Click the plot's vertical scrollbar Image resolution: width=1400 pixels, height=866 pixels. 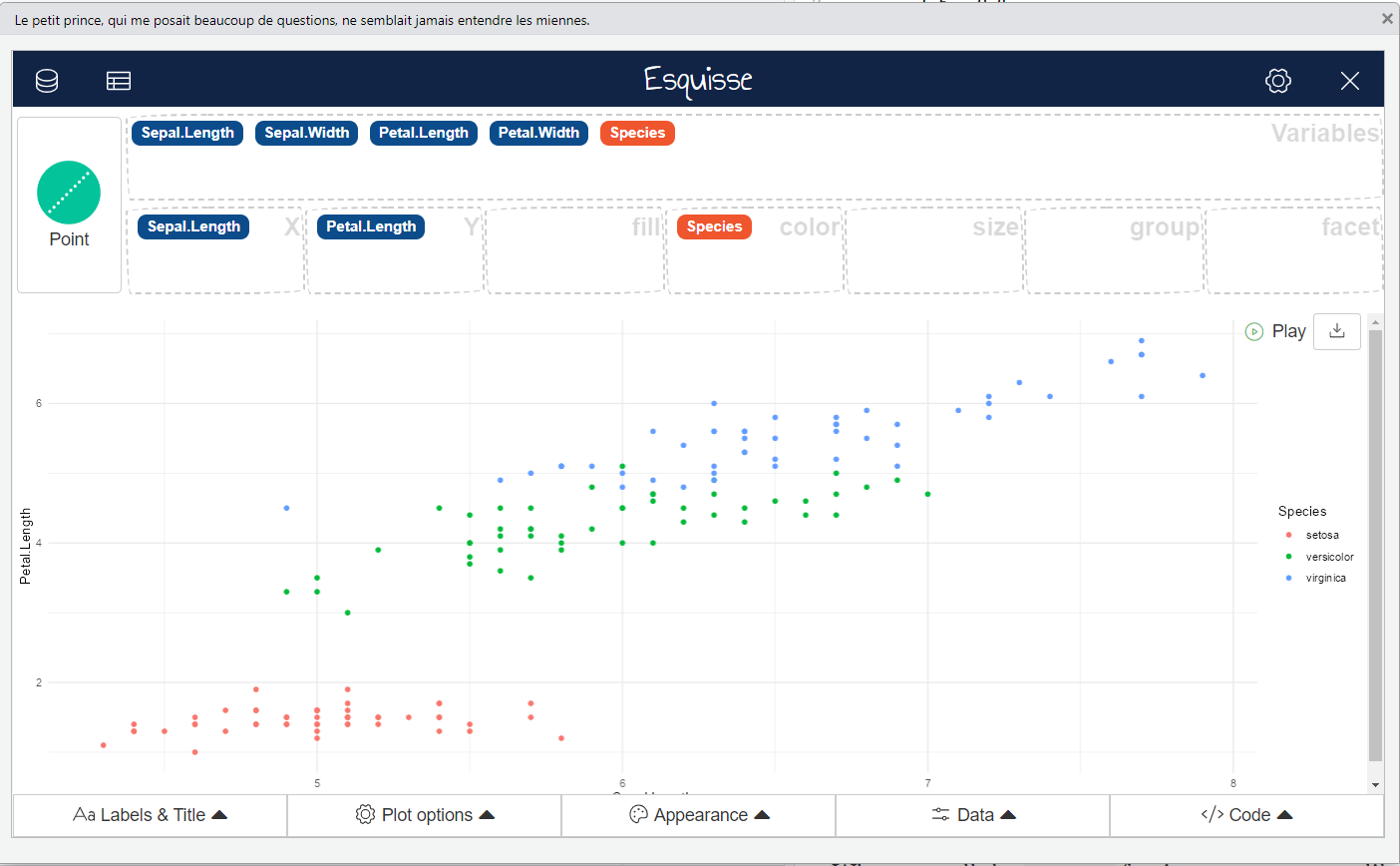1375,544
